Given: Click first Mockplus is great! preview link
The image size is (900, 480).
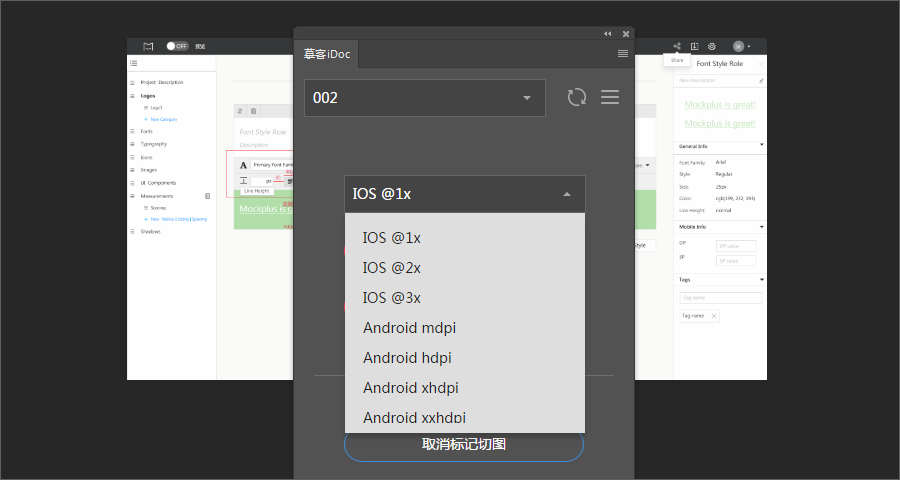Looking at the screenshot, I should pos(720,104).
